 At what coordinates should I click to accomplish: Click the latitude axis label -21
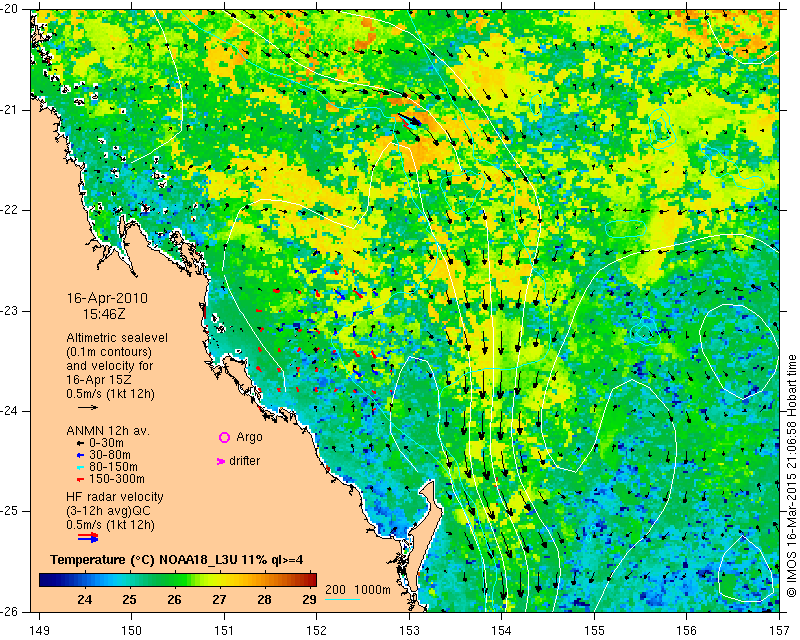pos(9,110)
